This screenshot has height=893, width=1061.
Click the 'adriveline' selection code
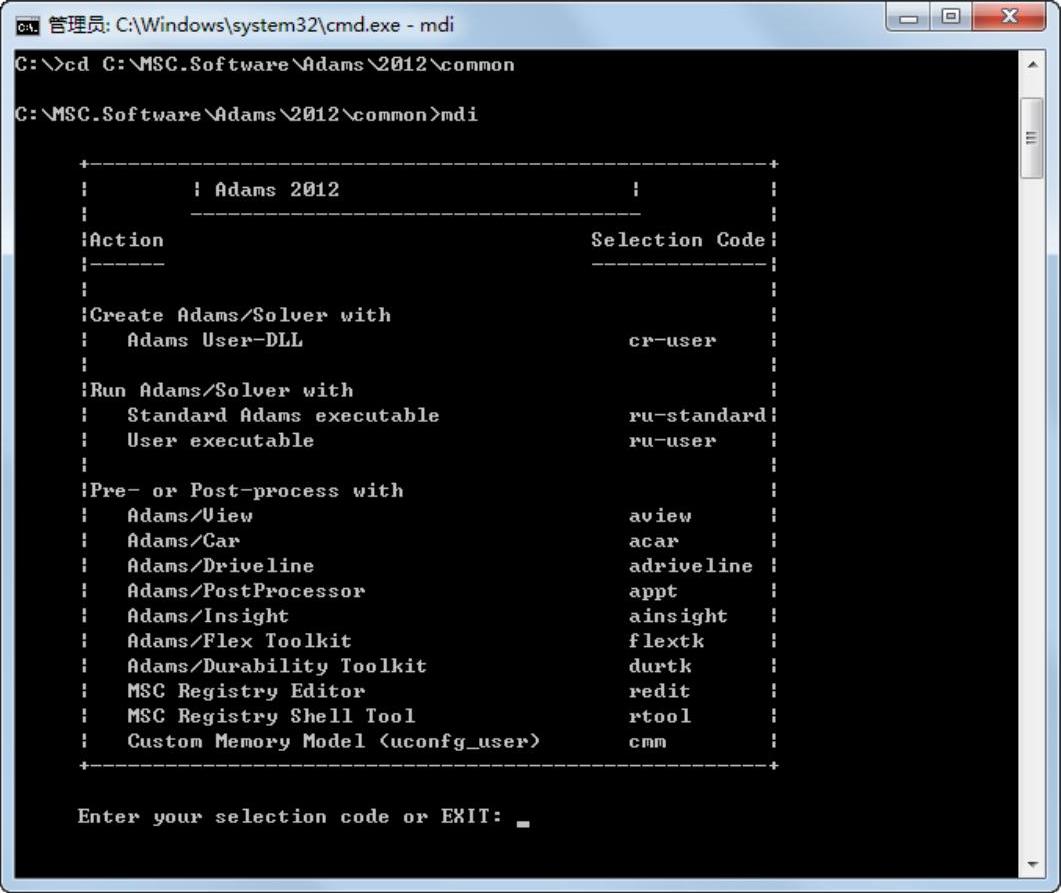690,566
